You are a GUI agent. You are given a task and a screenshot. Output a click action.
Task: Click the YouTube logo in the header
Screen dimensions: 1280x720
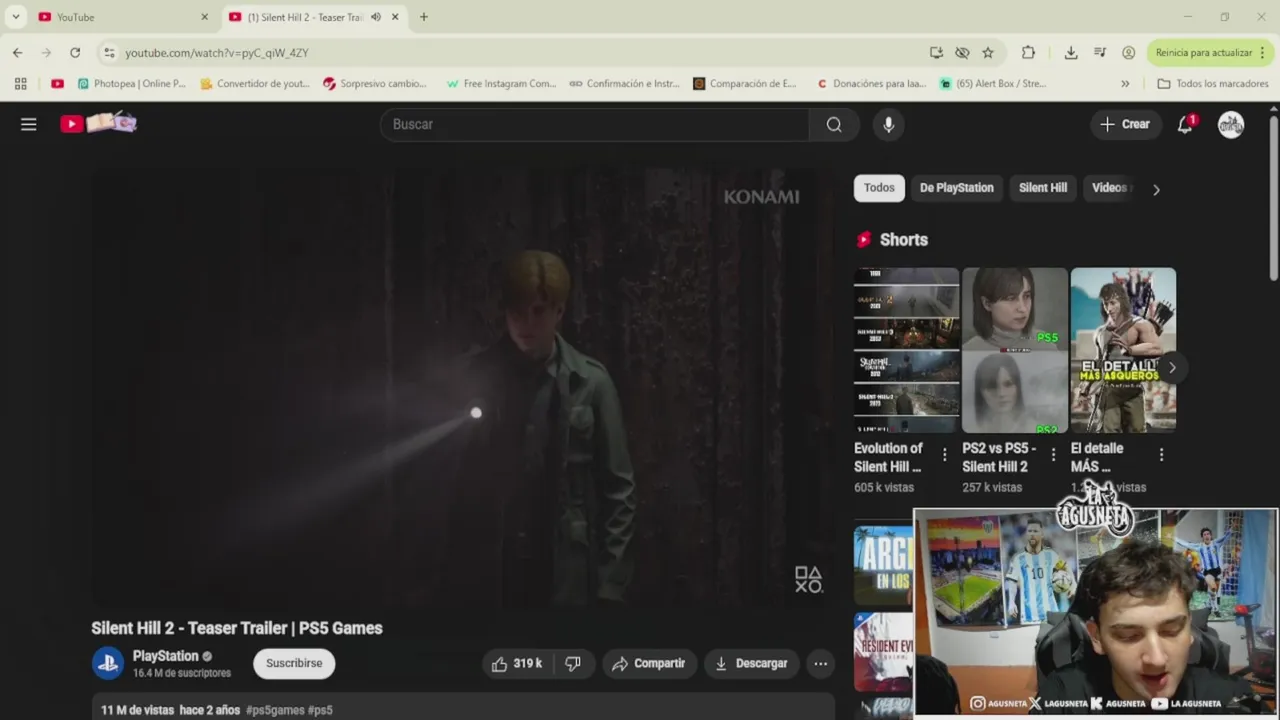[x=98, y=124]
